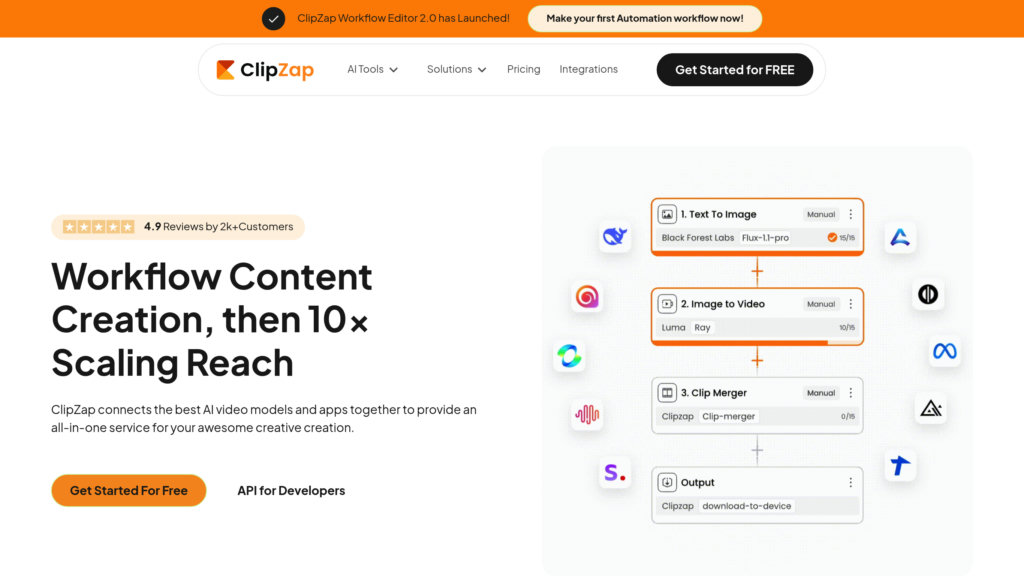Expand the AI Tools dropdown menu
Screen dimensions: 1024x576
pos(372,70)
